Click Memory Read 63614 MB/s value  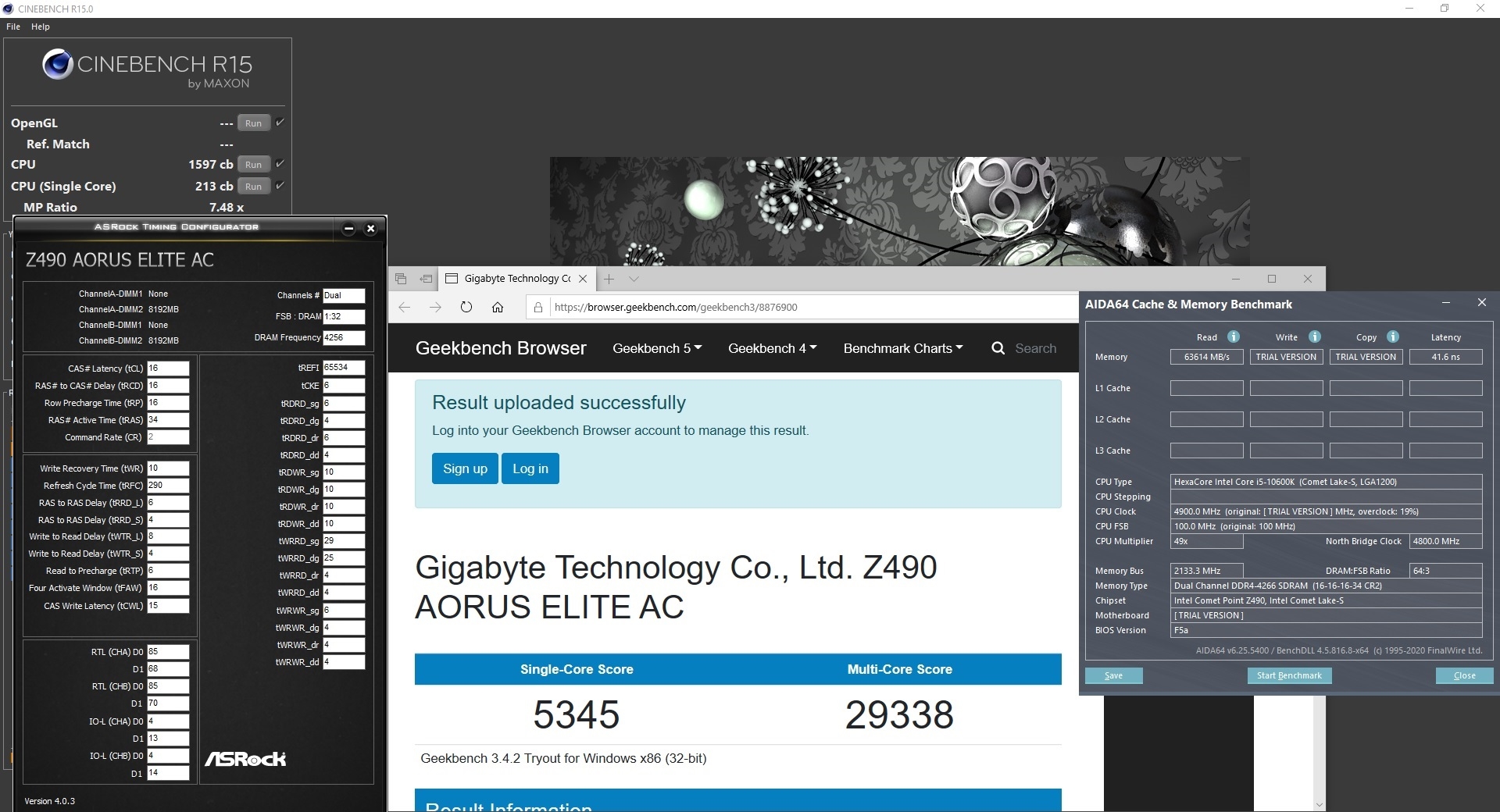click(x=1207, y=357)
